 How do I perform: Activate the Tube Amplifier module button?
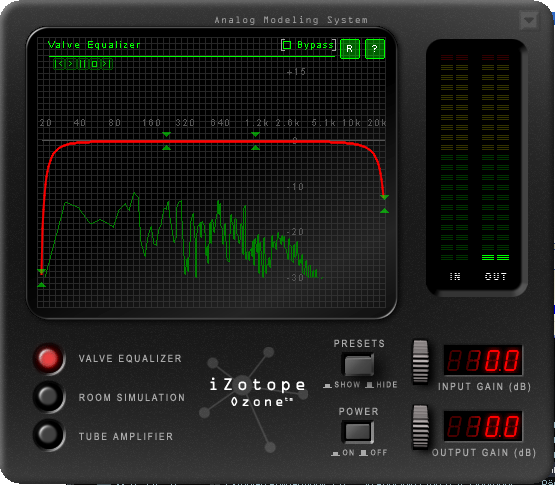point(48,435)
